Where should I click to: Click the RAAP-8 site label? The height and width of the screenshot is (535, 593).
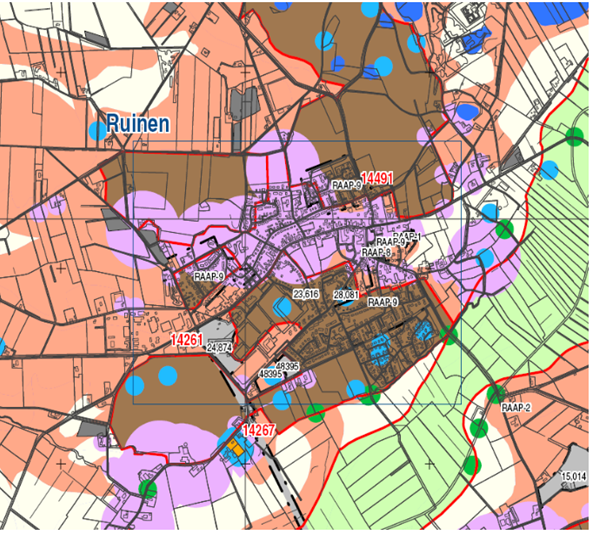[376, 252]
